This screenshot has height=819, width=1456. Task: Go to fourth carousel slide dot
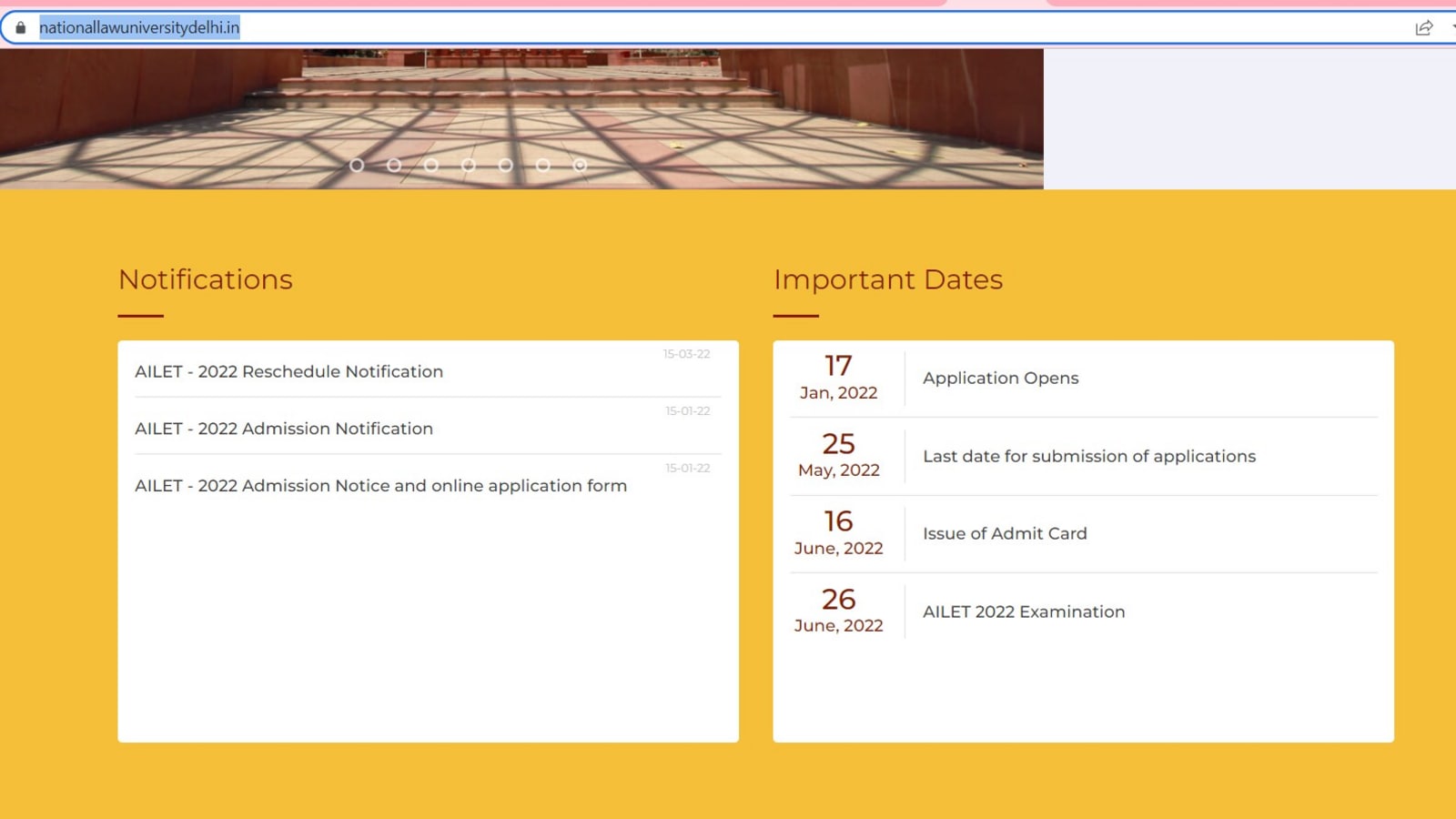pos(469,165)
